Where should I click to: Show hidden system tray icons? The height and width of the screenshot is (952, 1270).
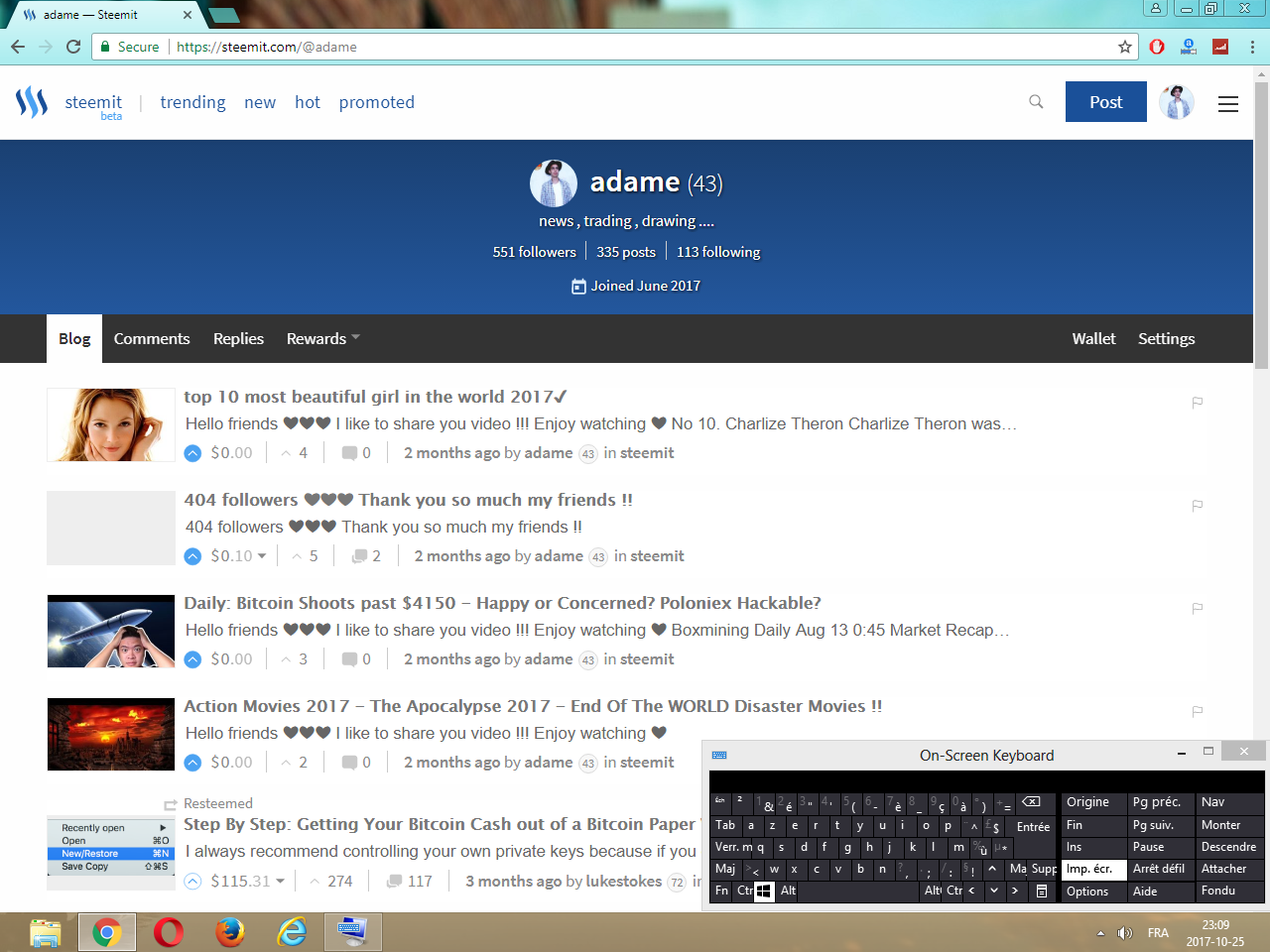click(1100, 933)
